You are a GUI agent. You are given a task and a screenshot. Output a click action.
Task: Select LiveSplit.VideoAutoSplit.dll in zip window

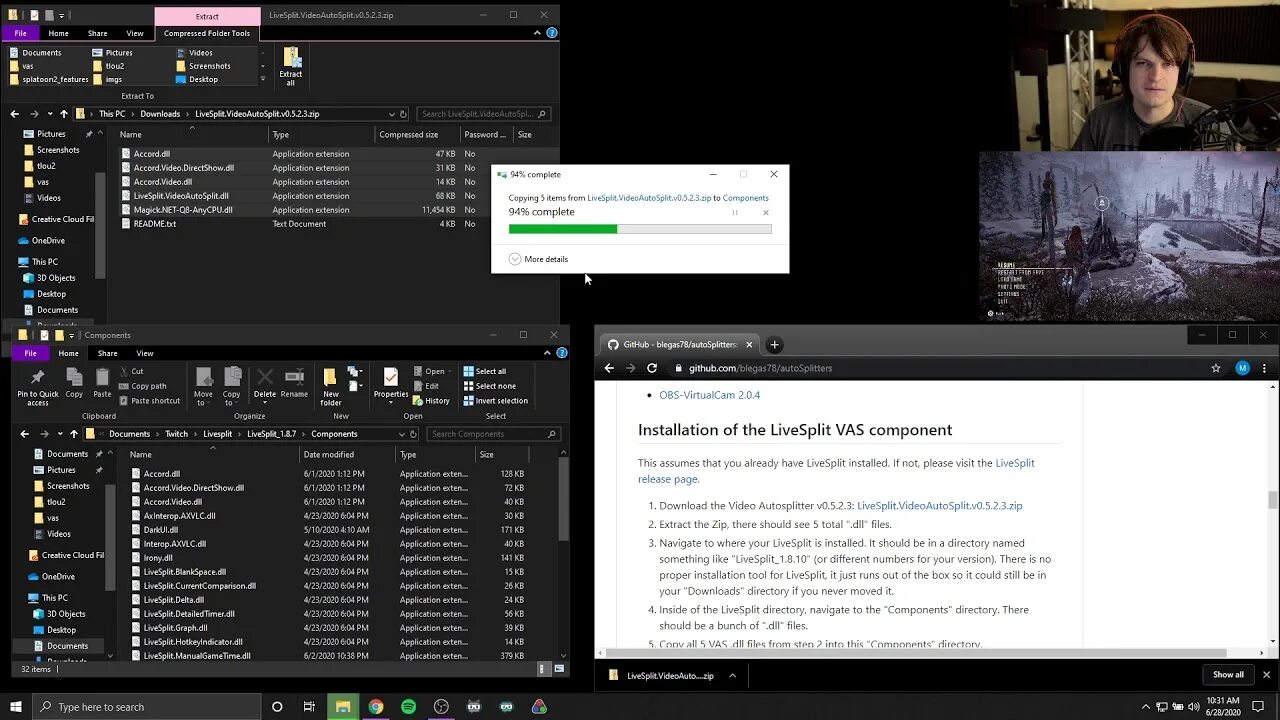[x=181, y=196]
